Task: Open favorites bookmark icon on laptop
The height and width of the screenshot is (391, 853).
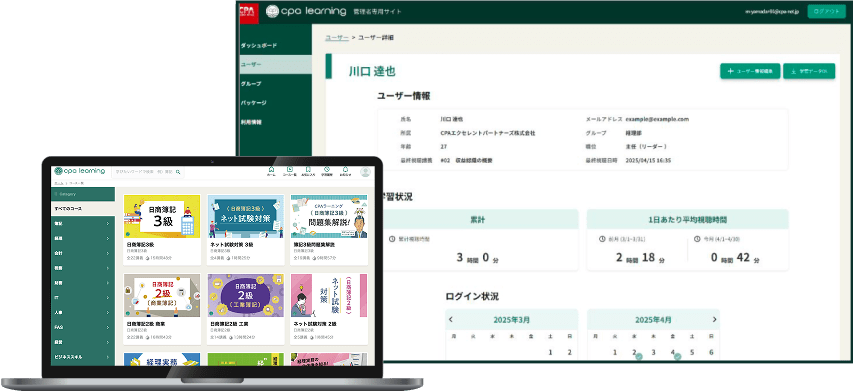Action: coord(308,170)
